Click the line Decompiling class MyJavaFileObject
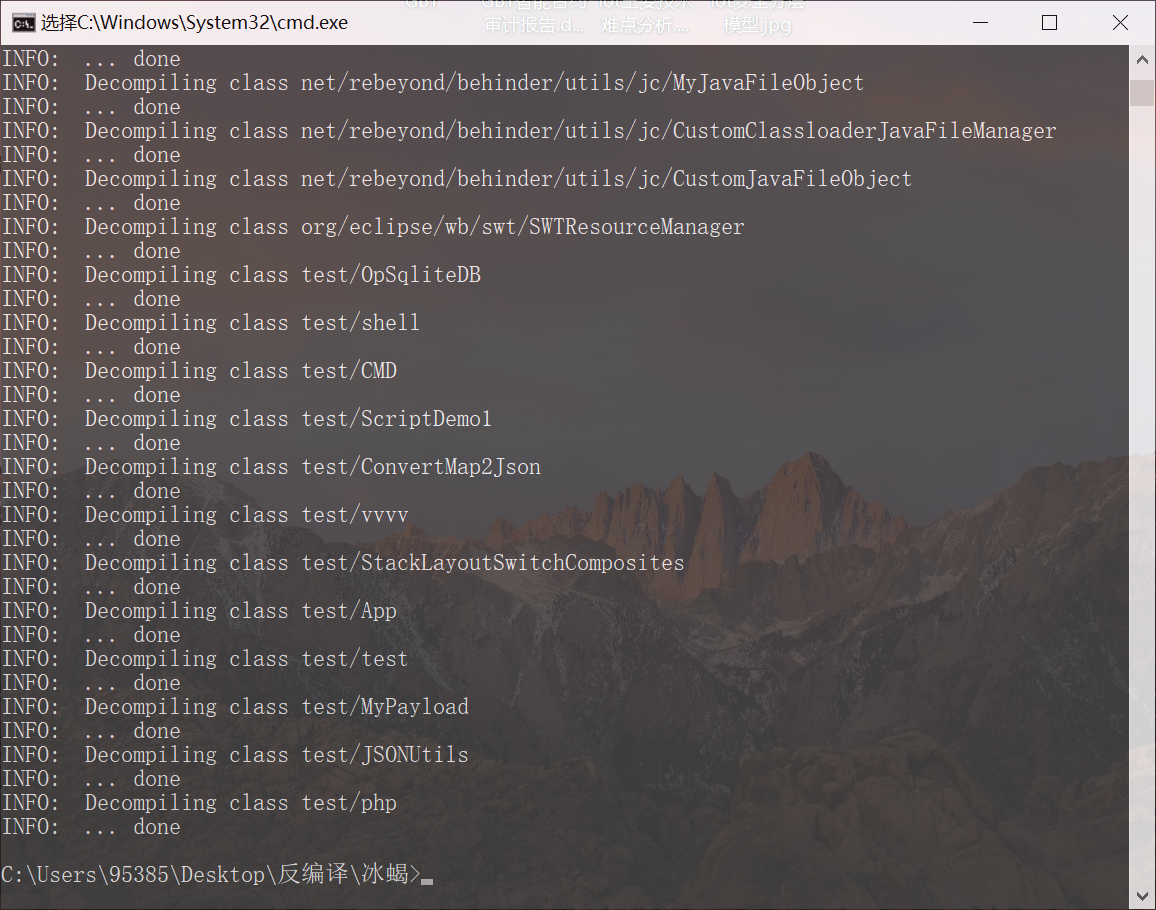The height and width of the screenshot is (910, 1156). point(433,83)
